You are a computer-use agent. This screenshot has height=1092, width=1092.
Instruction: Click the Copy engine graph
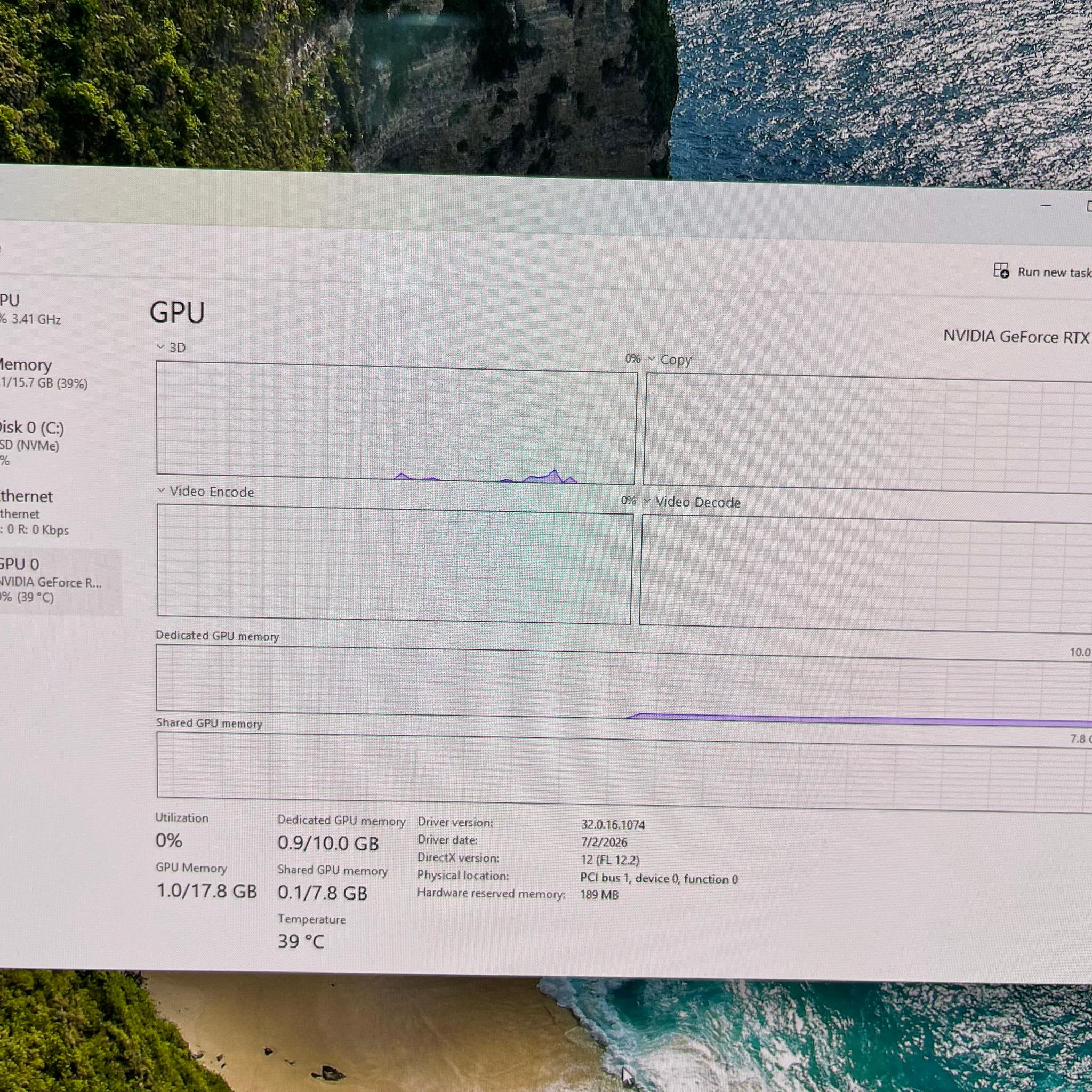(868, 433)
